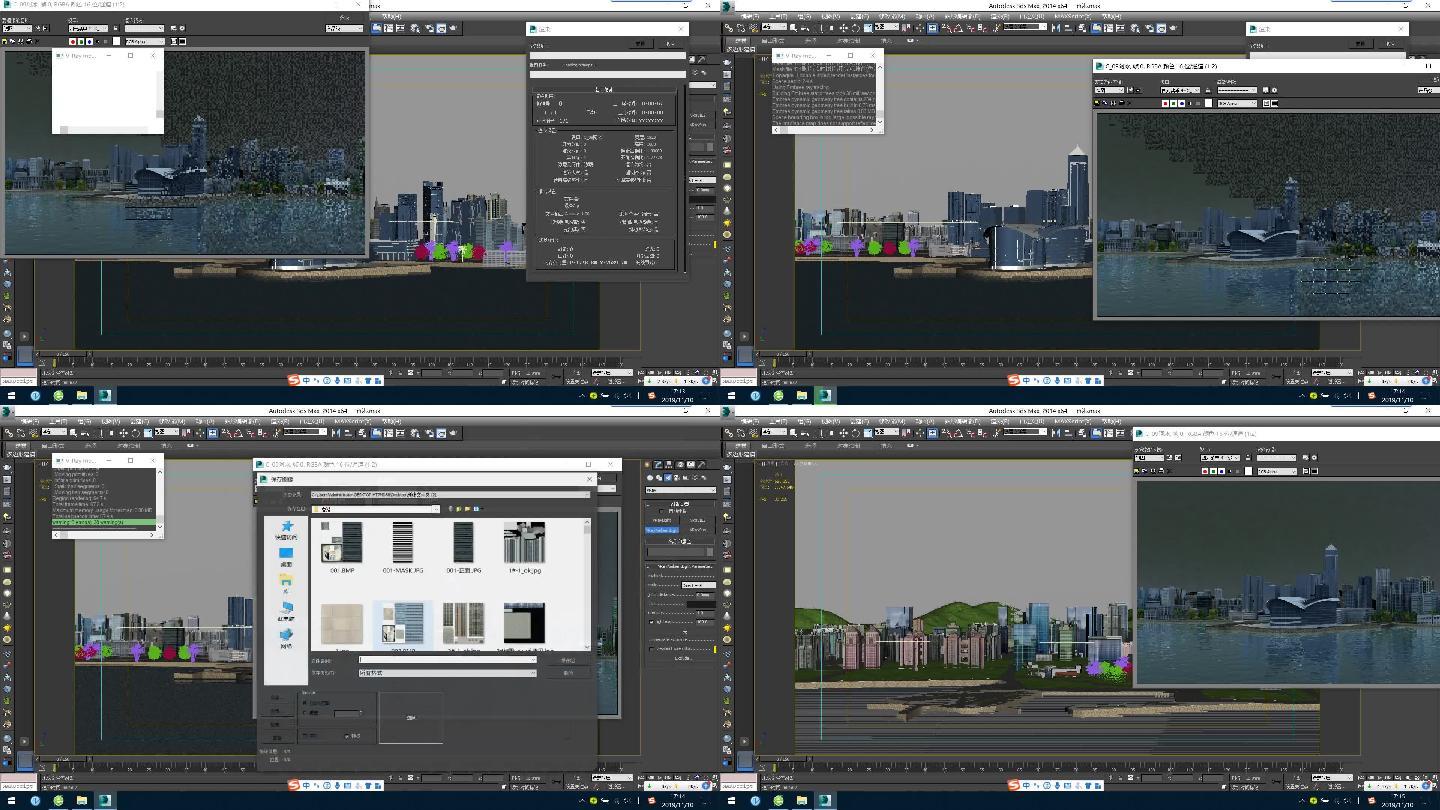Toggle green channel in bottom-right frame window
This screenshot has width=1440, height=810.
pyautogui.click(x=1212, y=470)
